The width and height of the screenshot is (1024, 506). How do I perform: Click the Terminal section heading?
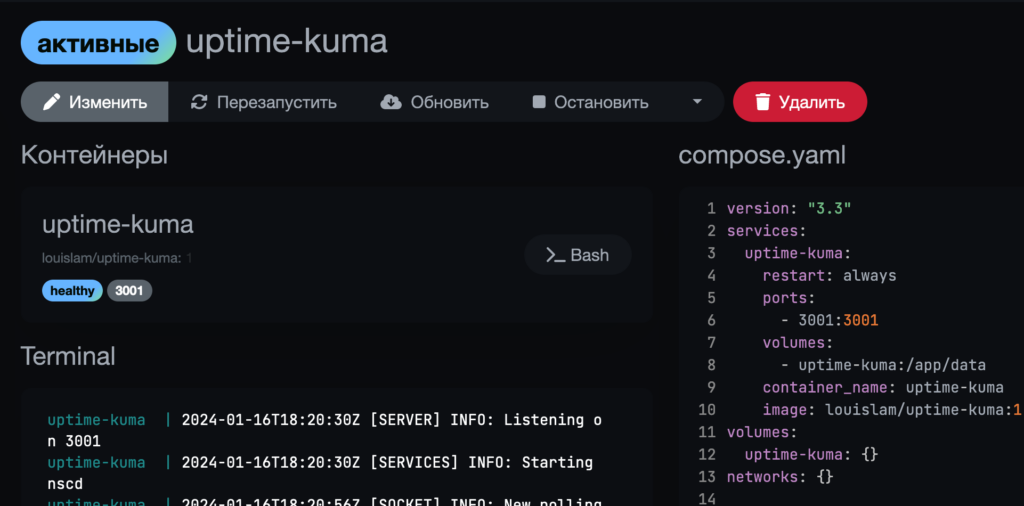pos(68,356)
